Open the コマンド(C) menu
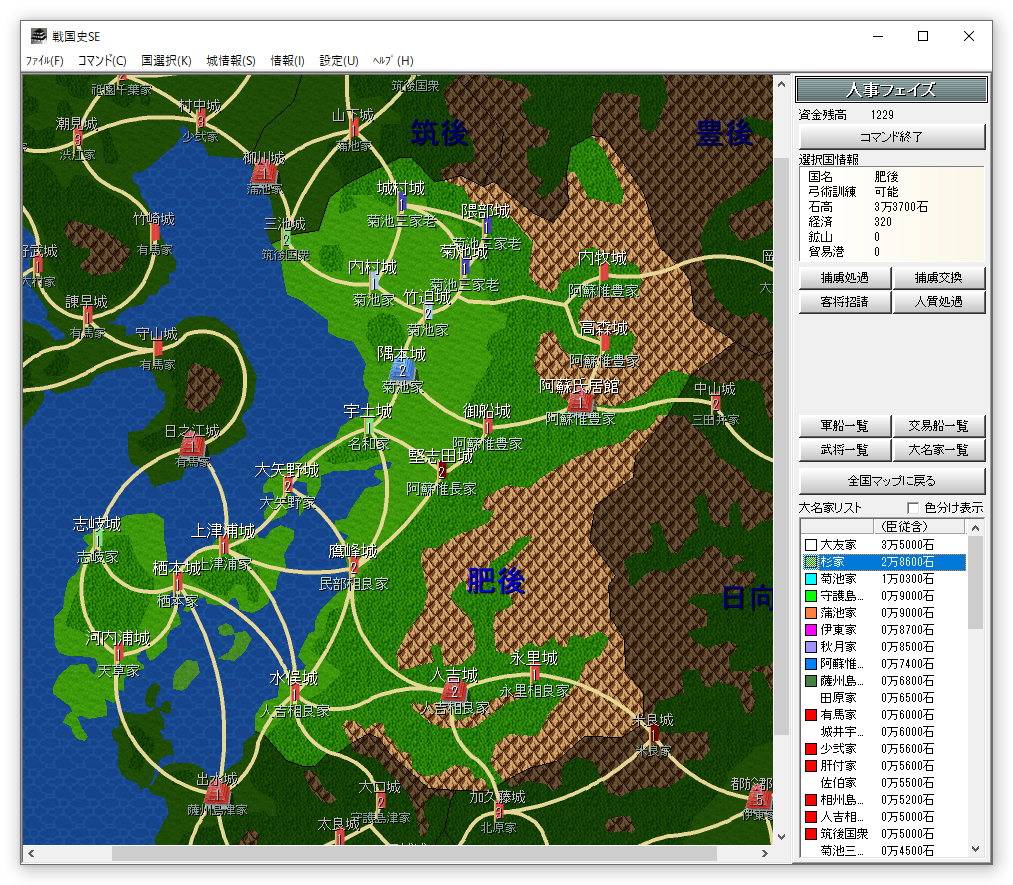 (102, 61)
